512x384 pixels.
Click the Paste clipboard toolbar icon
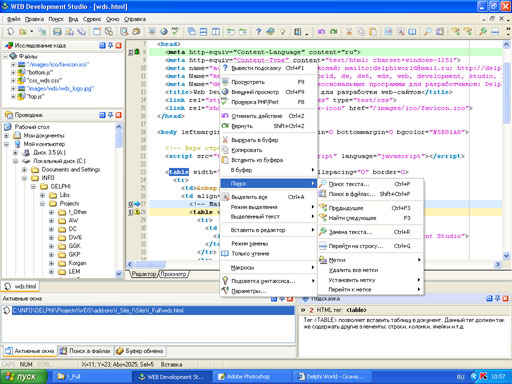tap(373, 32)
